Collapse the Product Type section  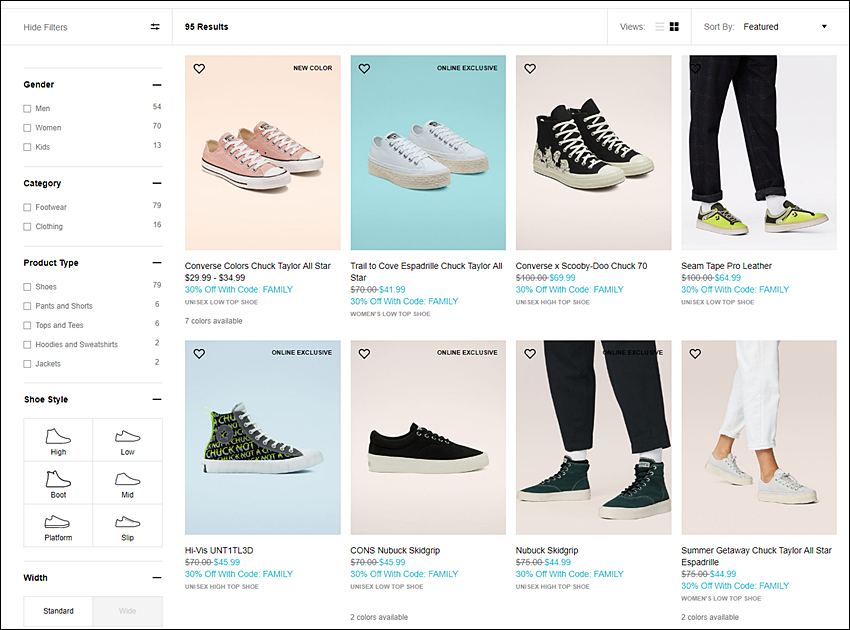157,263
